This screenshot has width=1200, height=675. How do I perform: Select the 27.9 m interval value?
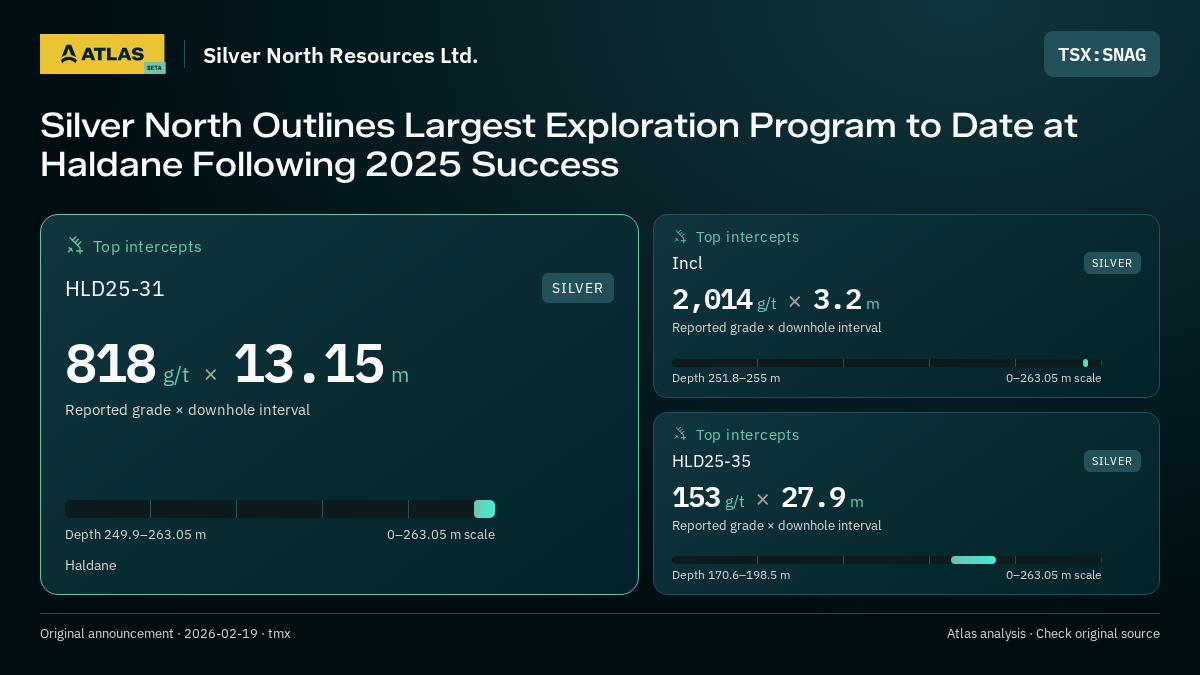(822, 498)
